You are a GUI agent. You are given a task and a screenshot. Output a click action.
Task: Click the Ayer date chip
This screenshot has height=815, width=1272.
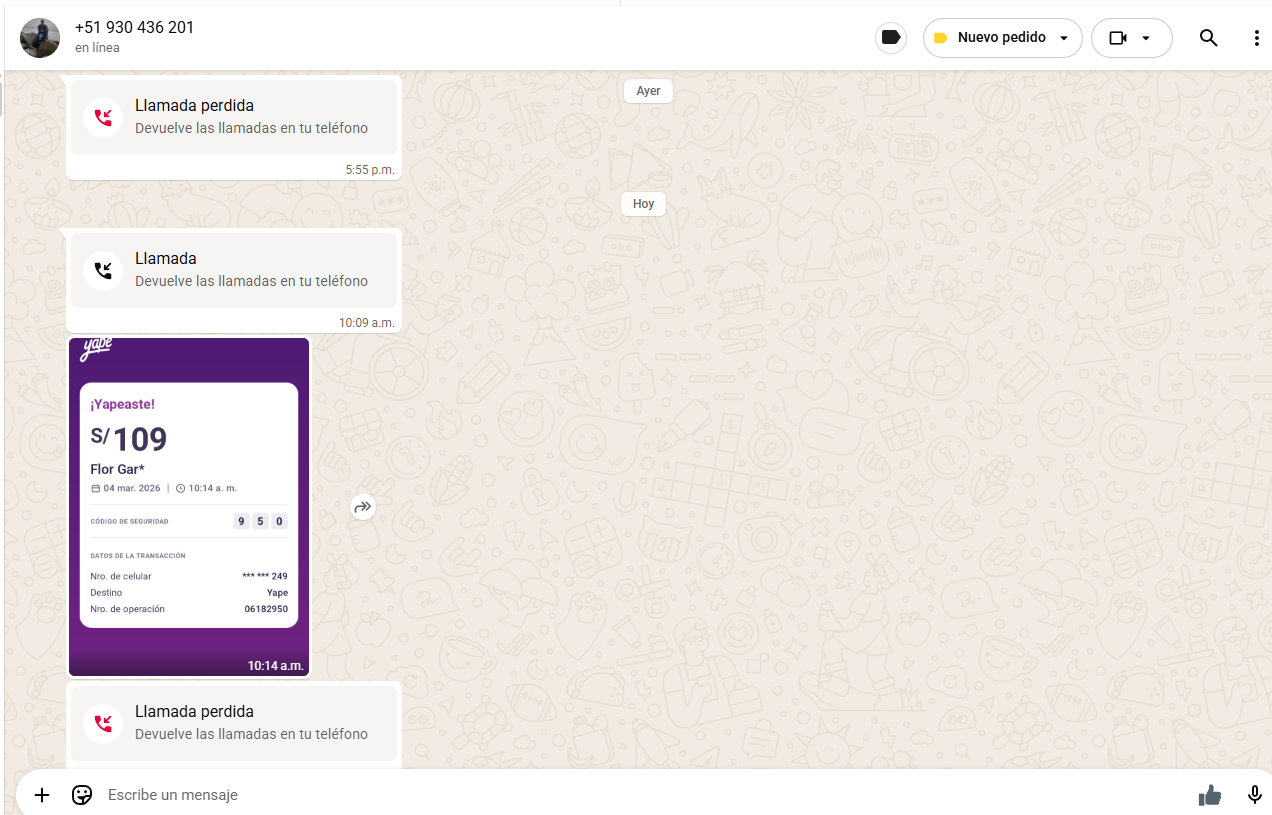(x=648, y=91)
